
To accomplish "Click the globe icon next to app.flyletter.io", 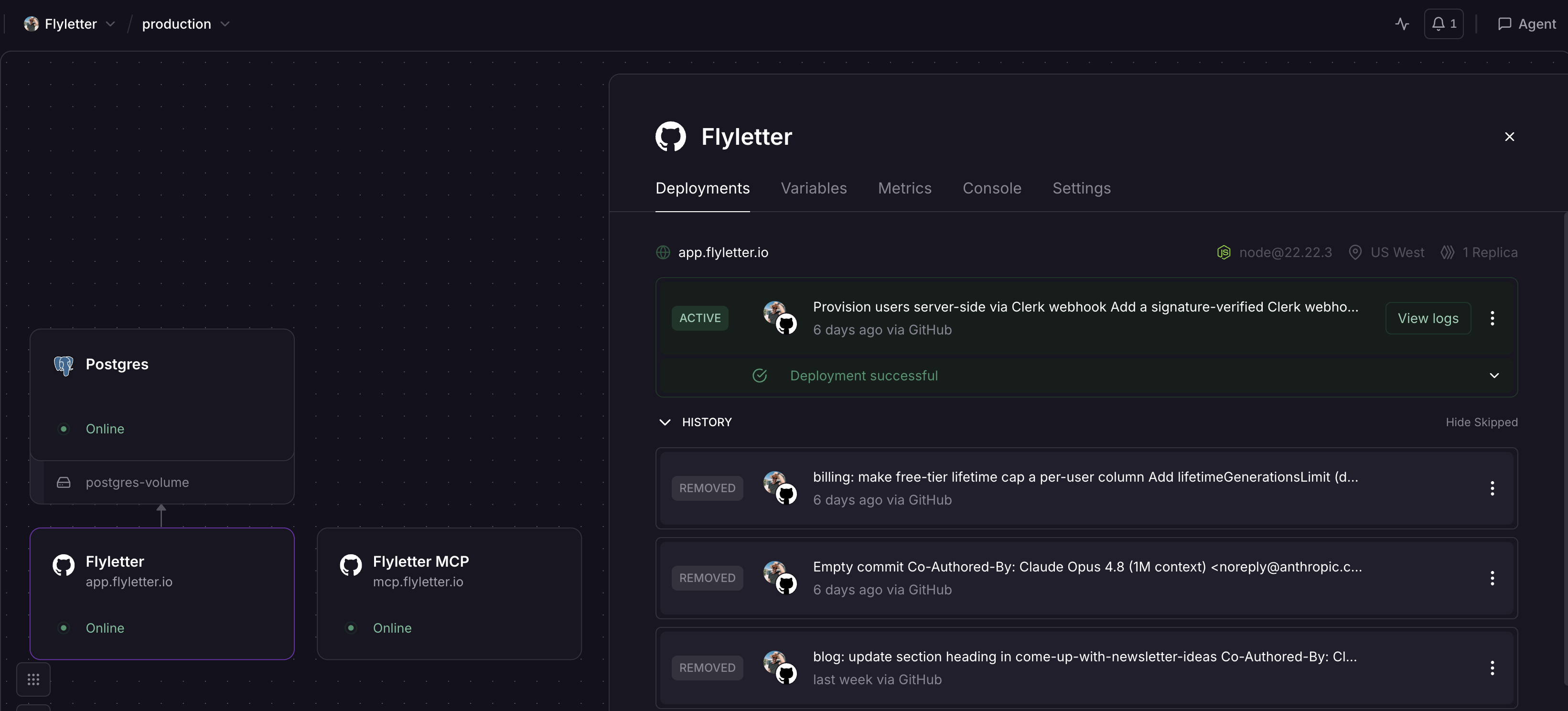I will (x=663, y=253).
